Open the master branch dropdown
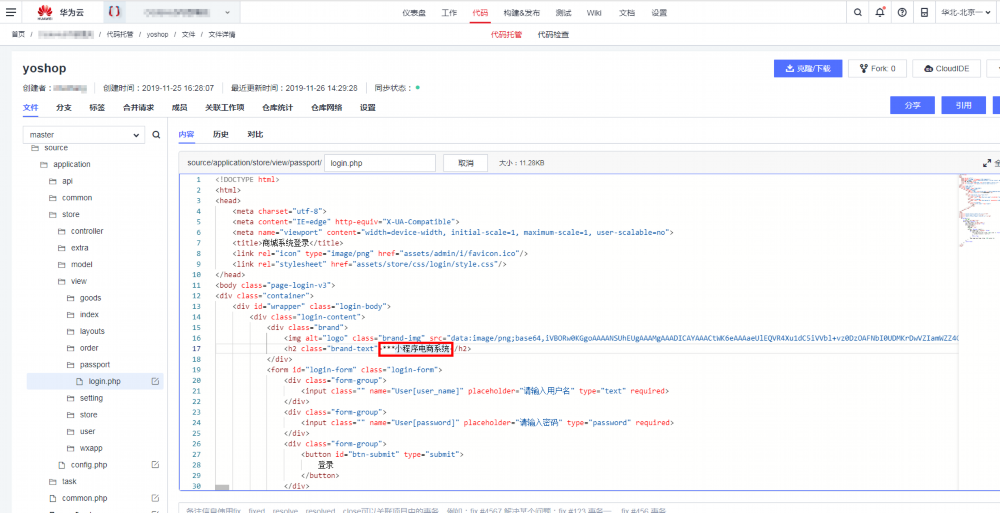Viewport: 1000px width, 513px height. (84, 135)
